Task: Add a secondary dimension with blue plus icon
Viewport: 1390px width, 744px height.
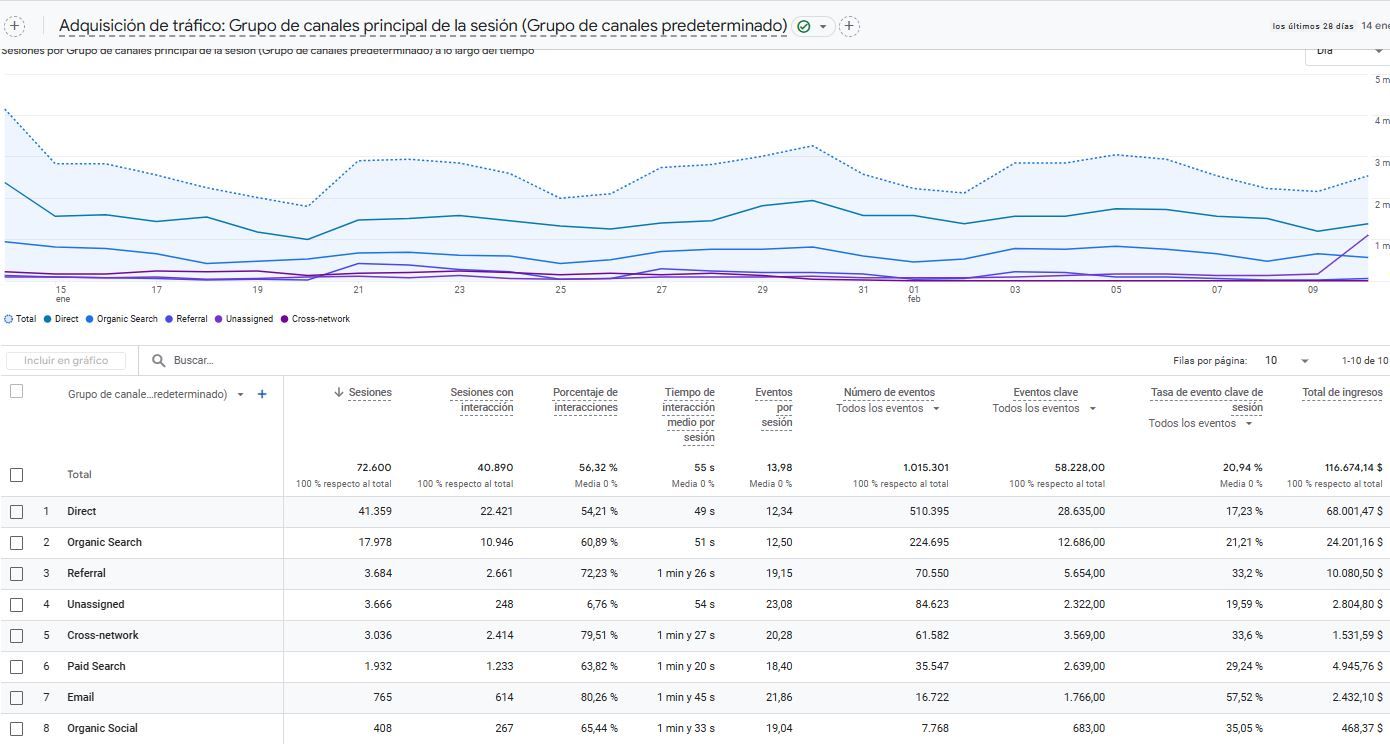Action: (262, 394)
